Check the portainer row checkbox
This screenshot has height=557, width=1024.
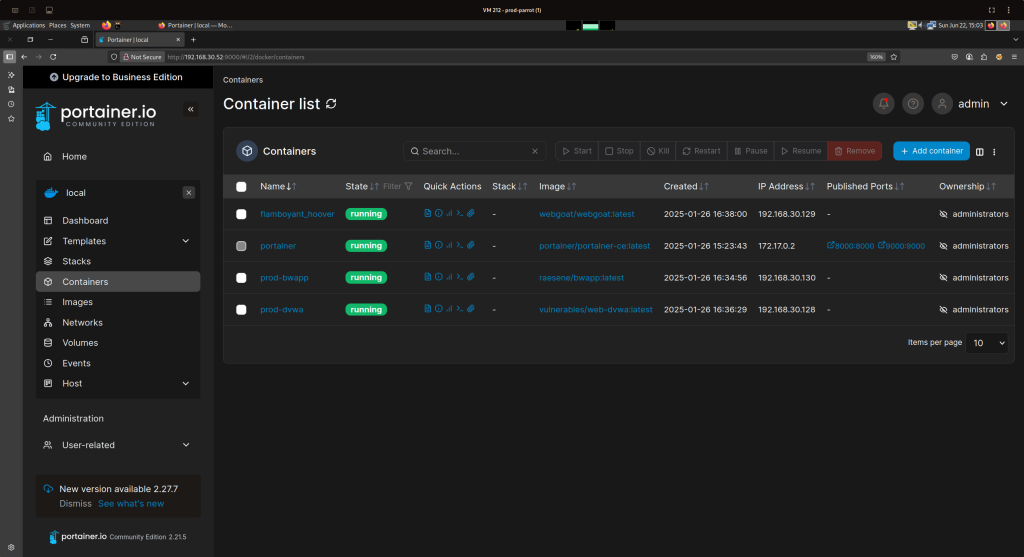(241, 246)
